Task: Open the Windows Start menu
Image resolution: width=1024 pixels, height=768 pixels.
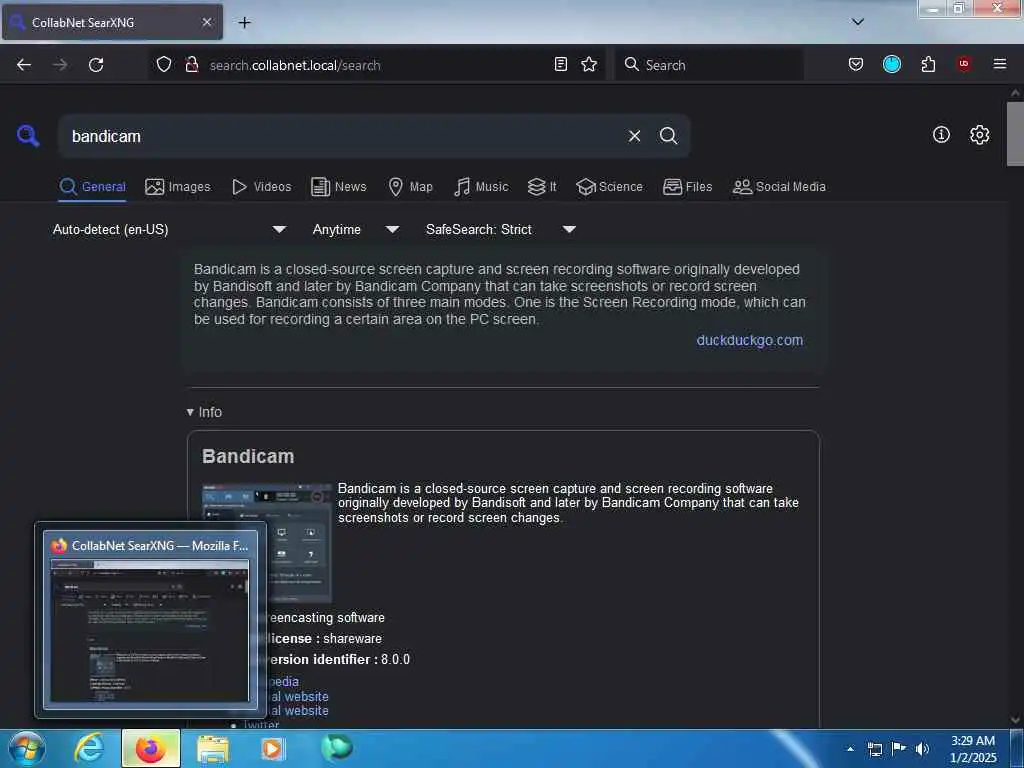Action: [26, 748]
